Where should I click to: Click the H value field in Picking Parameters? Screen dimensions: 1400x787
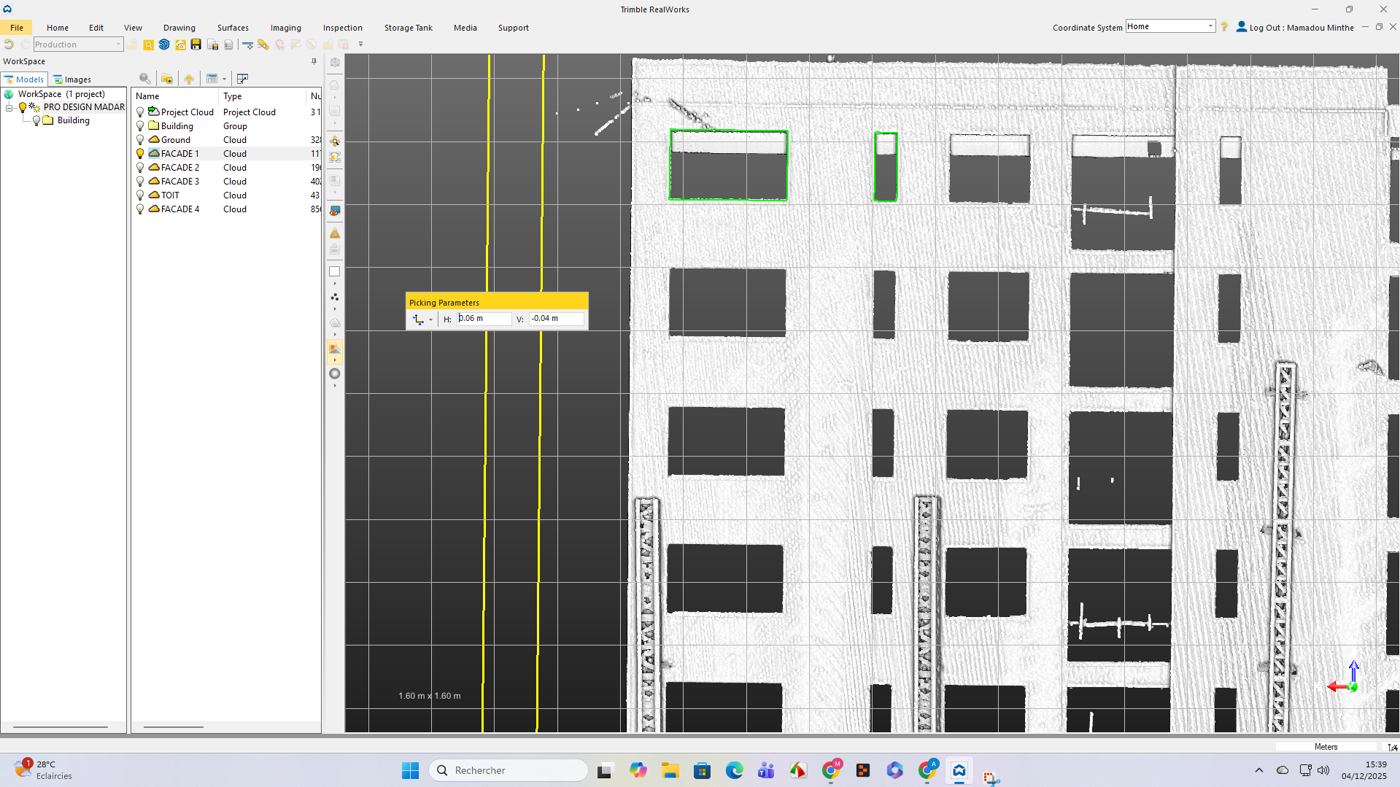[483, 318]
